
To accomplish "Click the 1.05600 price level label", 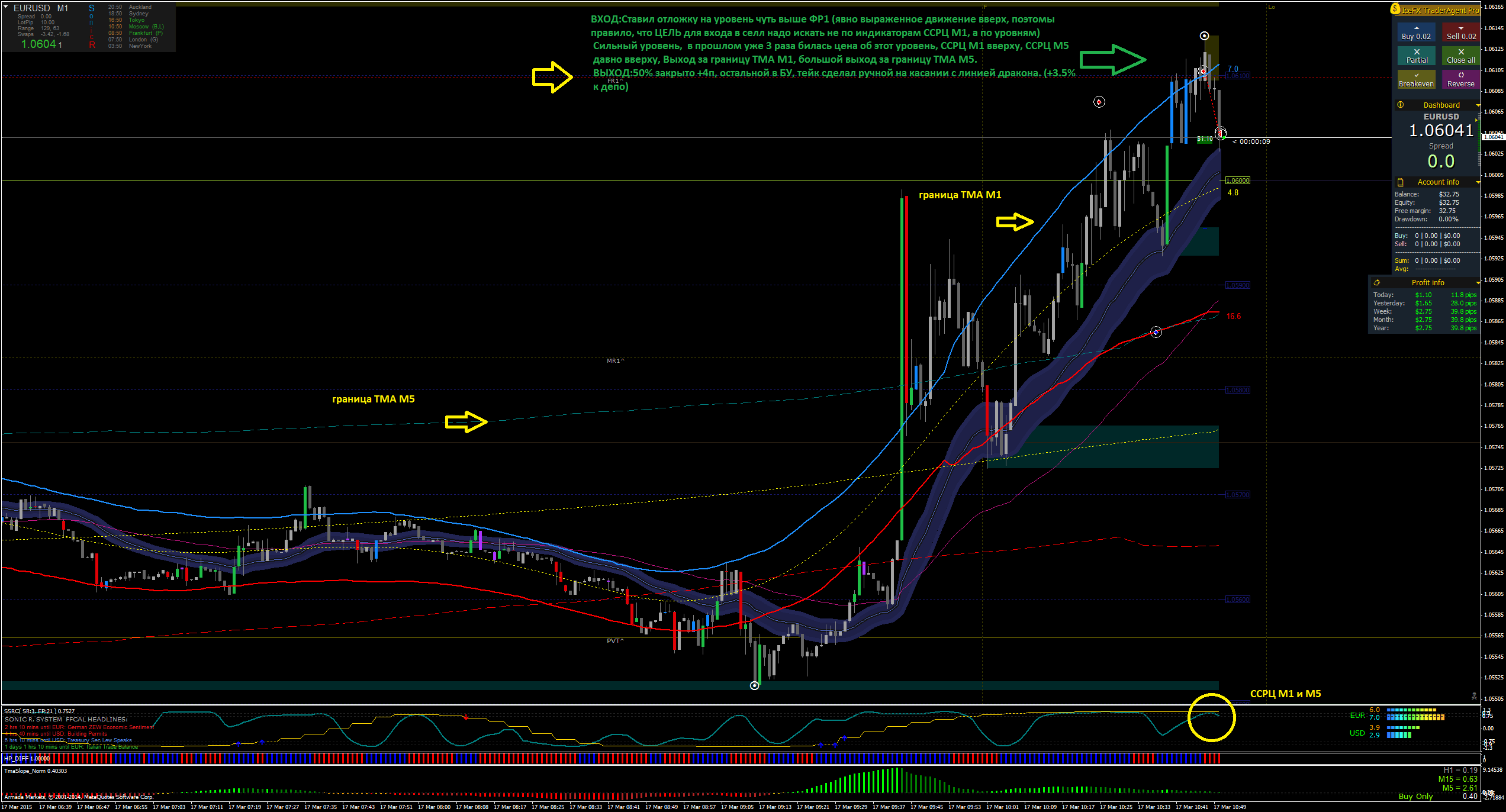I will [x=1237, y=600].
